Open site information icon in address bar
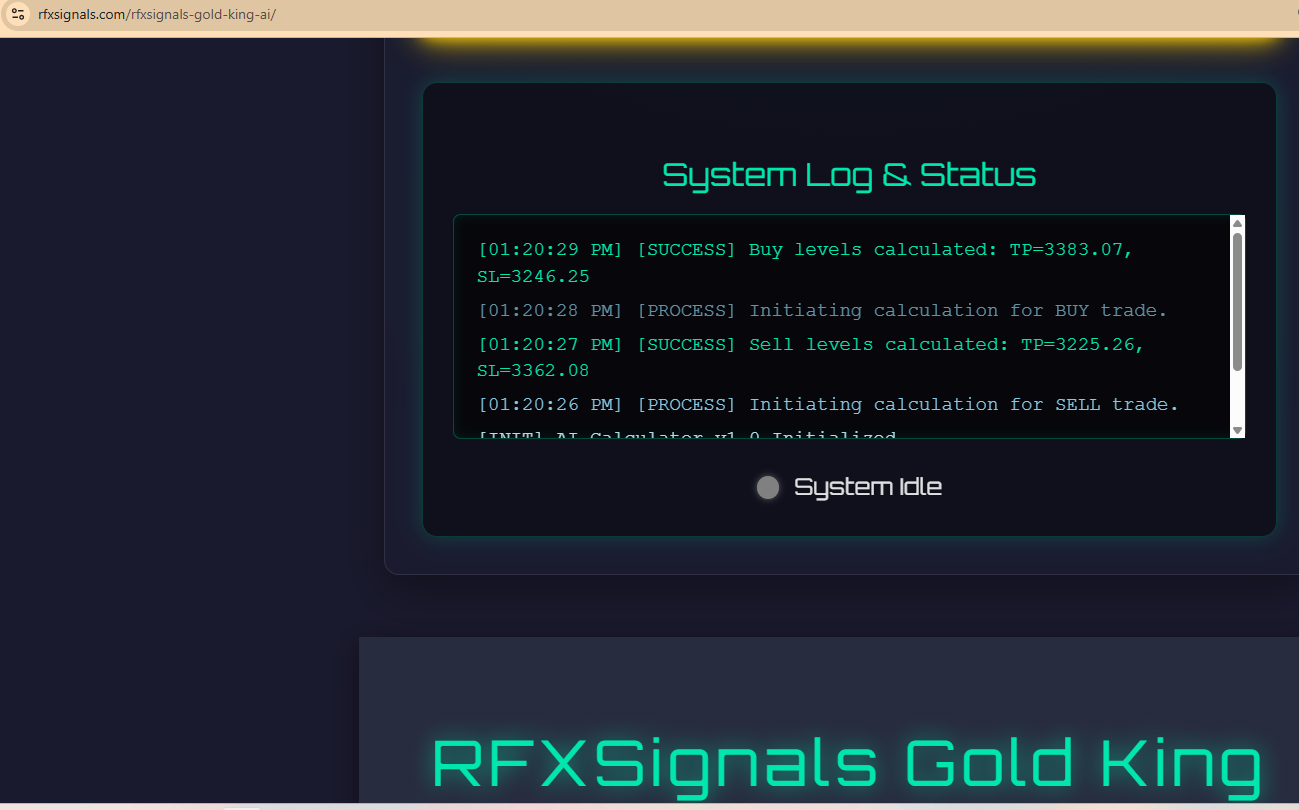The height and width of the screenshot is (810, 1299). point(17,14)
